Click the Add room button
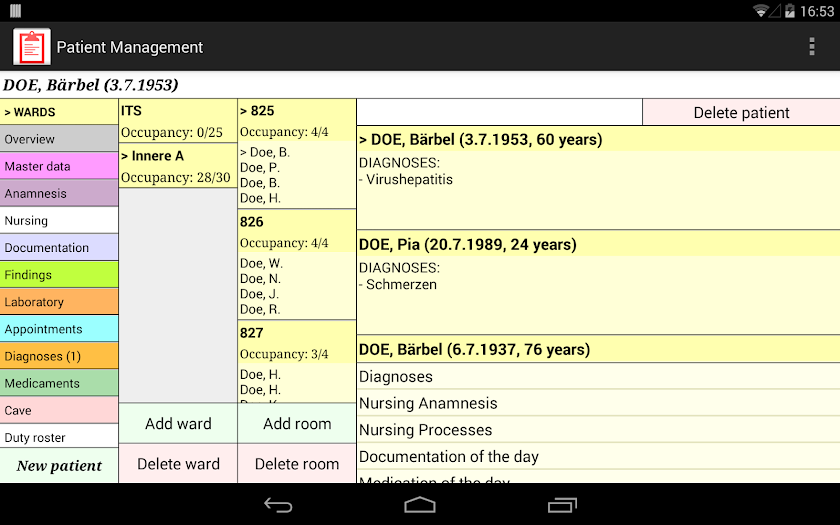 pyautogui.click(x=297, y=424)
